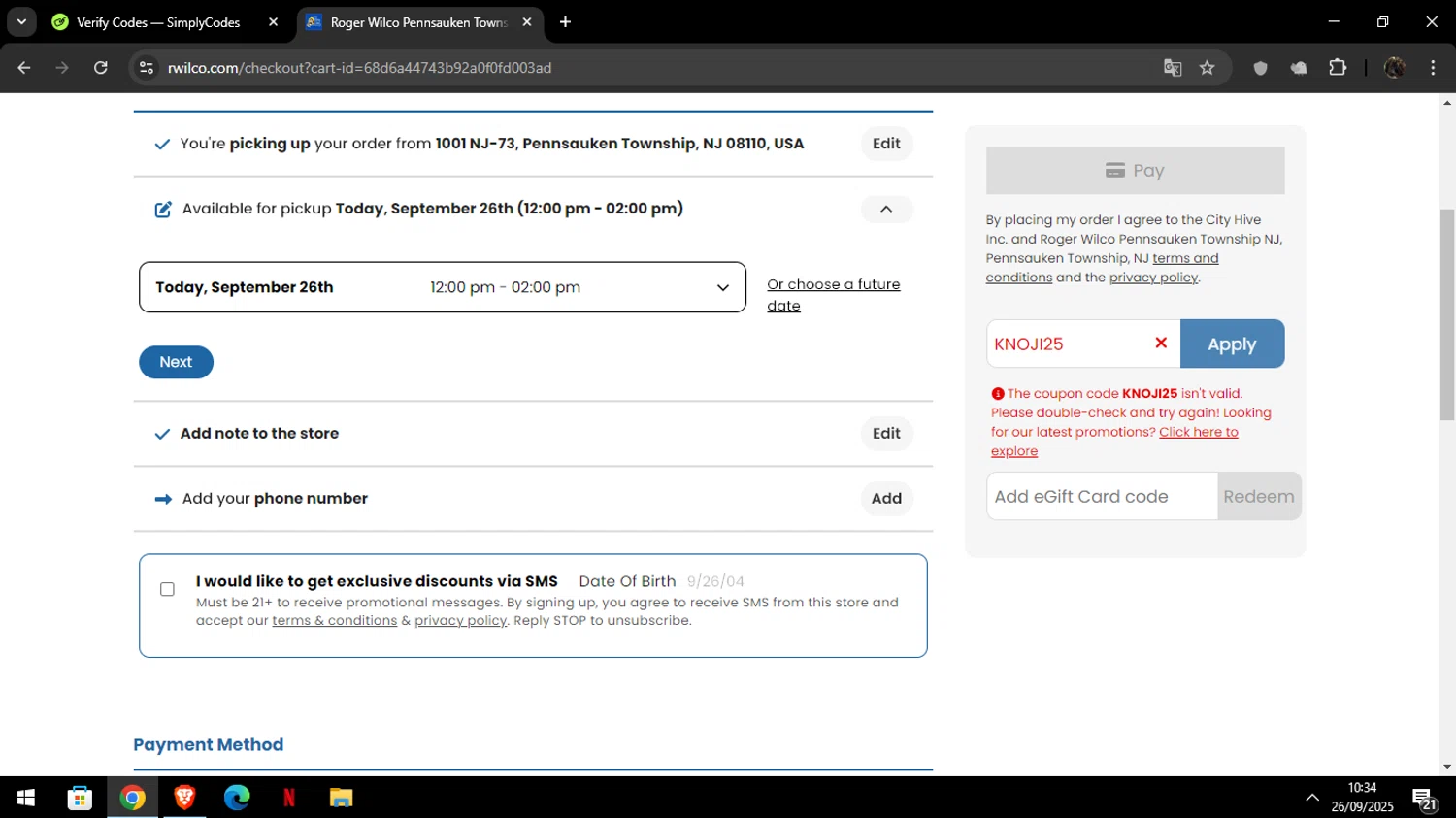Click the Payment Method heading
Image resolution: width=1456 pixels, height=818 pixels.
click(x=209, y=745)
